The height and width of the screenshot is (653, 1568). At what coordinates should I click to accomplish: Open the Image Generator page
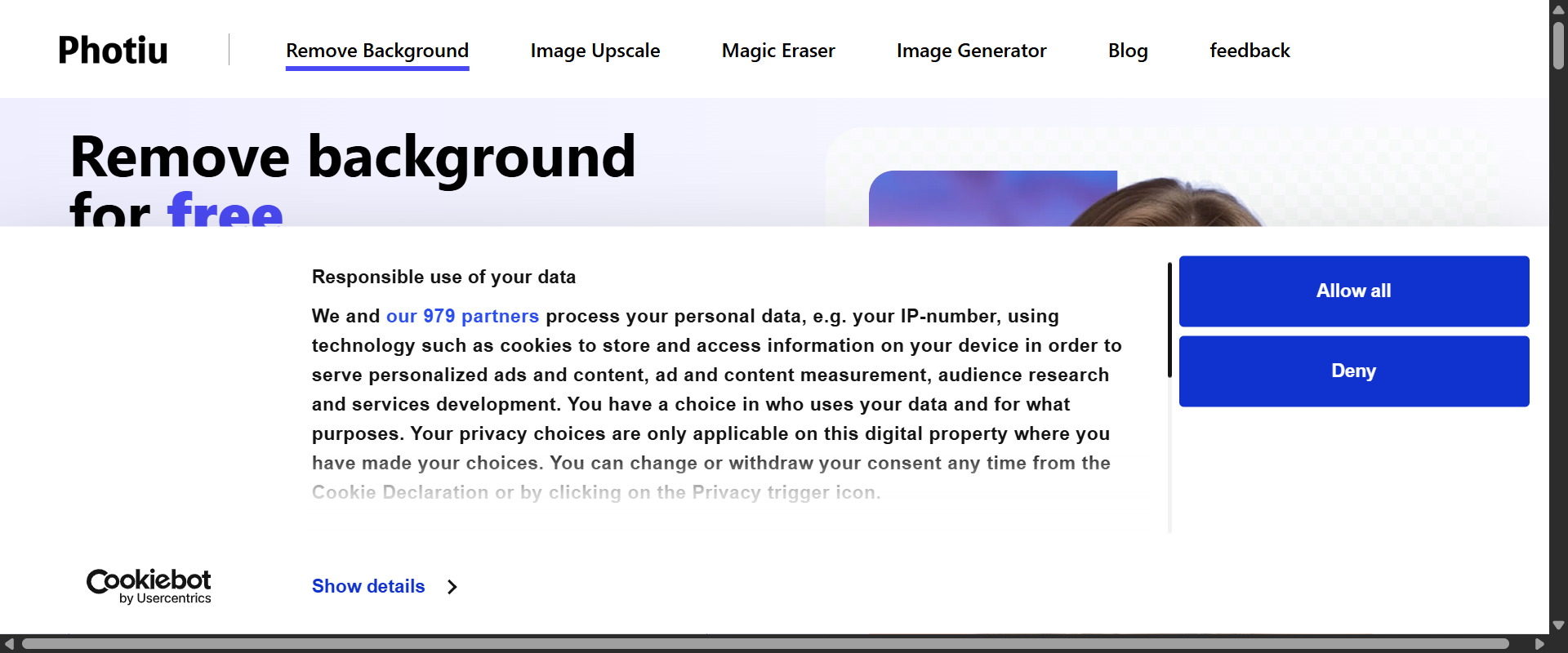pos(971,50)
